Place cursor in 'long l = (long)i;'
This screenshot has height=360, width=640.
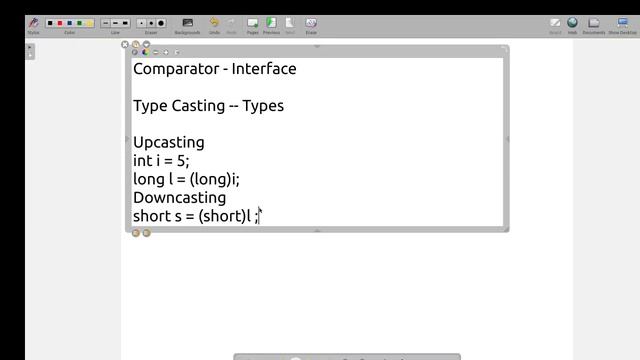[186, 179]
